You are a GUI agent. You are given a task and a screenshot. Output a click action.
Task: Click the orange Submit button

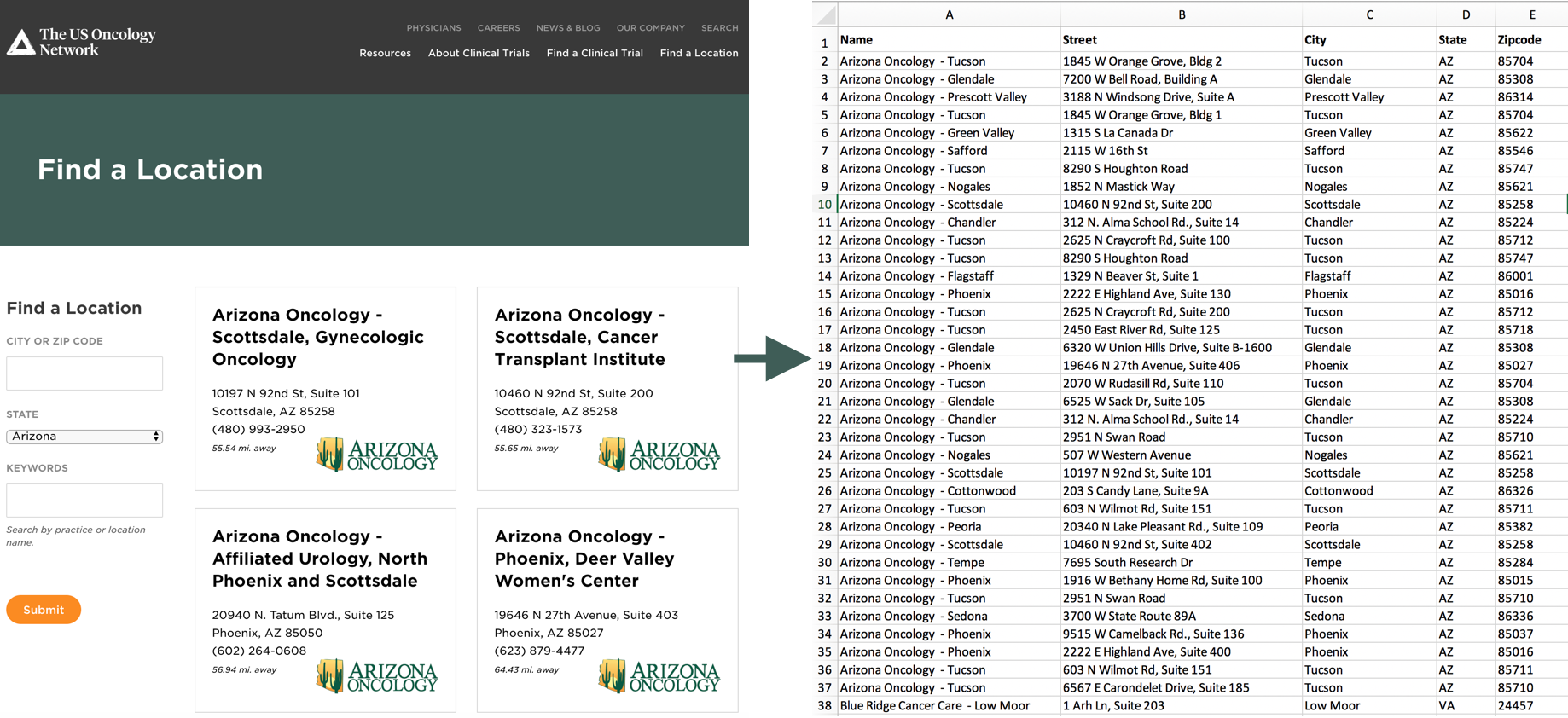click(44, 610)
